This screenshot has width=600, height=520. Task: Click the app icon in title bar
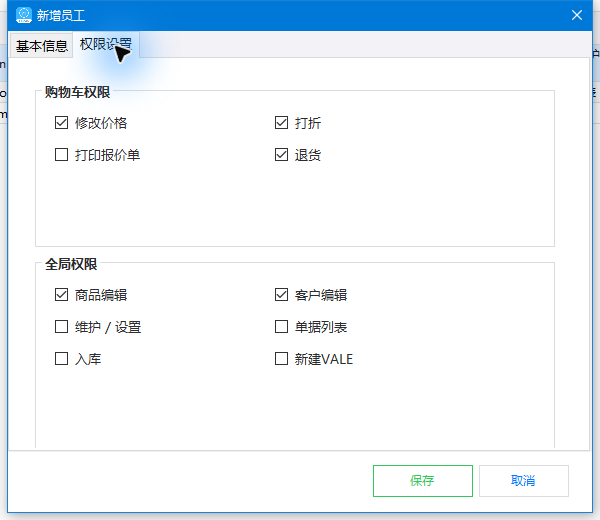(24, 15)
